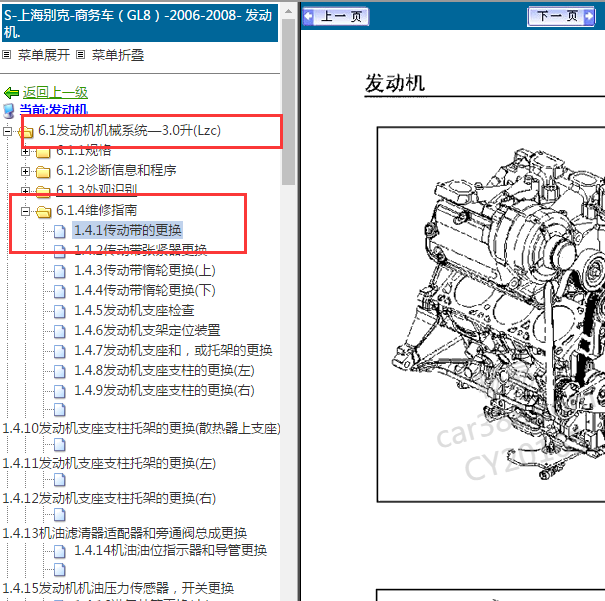This screenshot has width=605, height=601.
Task: Click page icon of 1.4.8发动机支座支柱的更换(左)
Action: [x=59, y=371]
